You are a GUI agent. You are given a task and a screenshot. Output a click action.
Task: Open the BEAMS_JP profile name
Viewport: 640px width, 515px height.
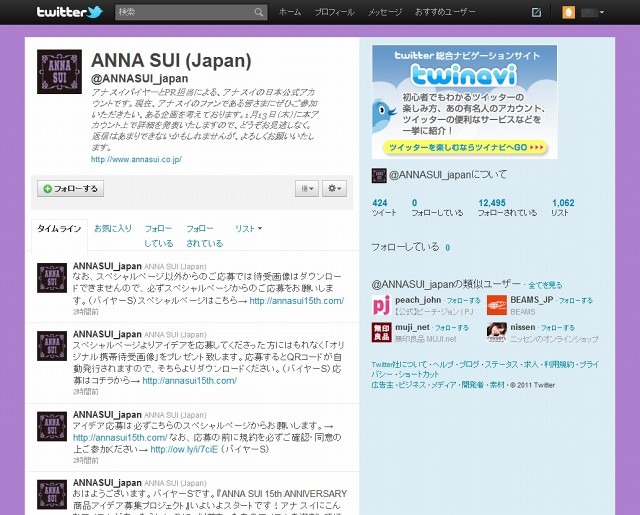click(x=531, y=300)
